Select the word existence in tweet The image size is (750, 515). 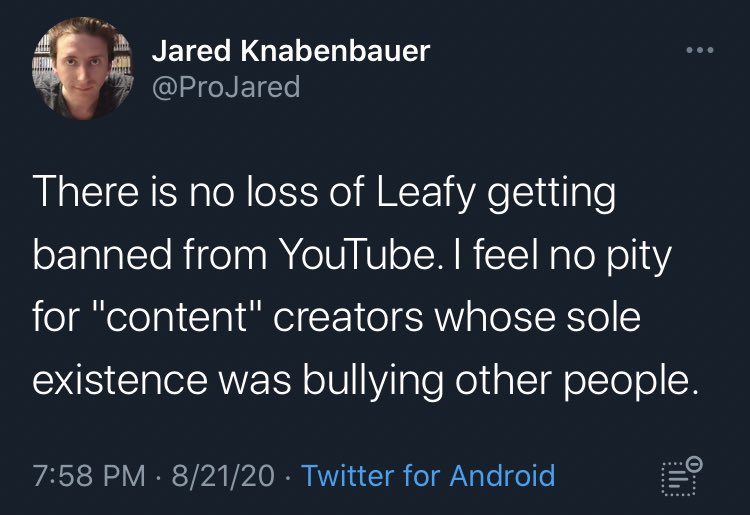point(120,380)
